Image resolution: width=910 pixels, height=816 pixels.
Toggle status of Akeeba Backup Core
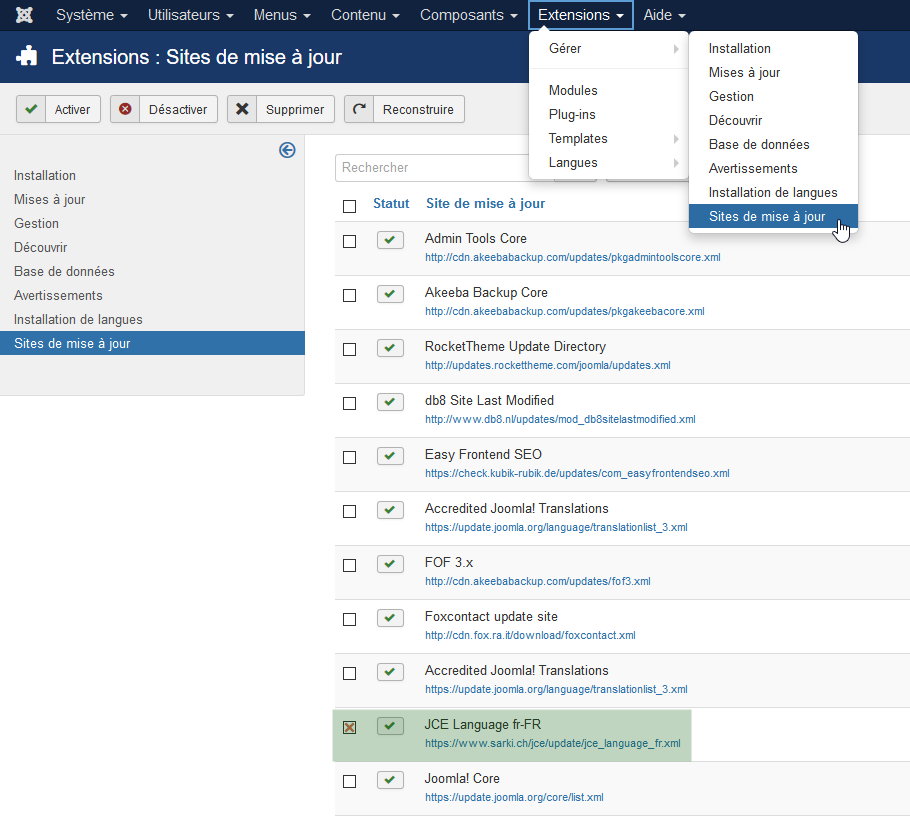tap(390, 294)
